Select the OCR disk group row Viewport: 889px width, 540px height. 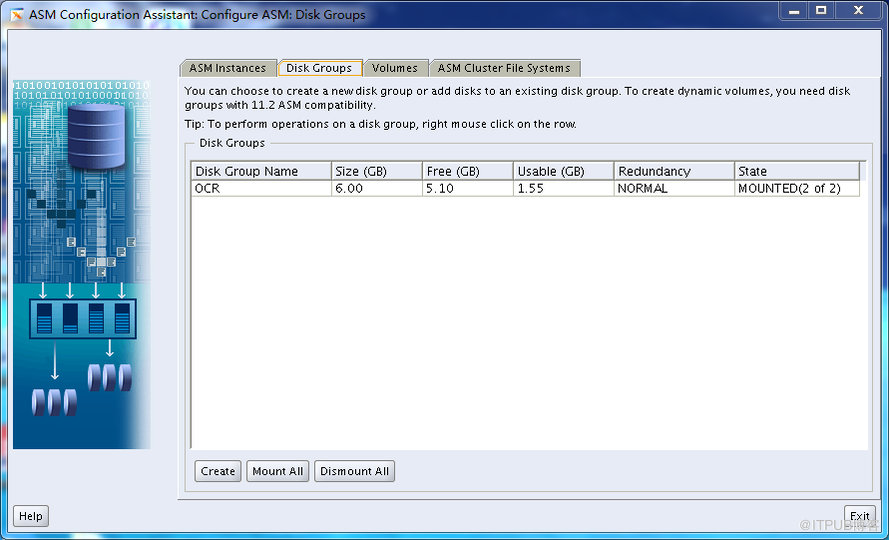260,188
